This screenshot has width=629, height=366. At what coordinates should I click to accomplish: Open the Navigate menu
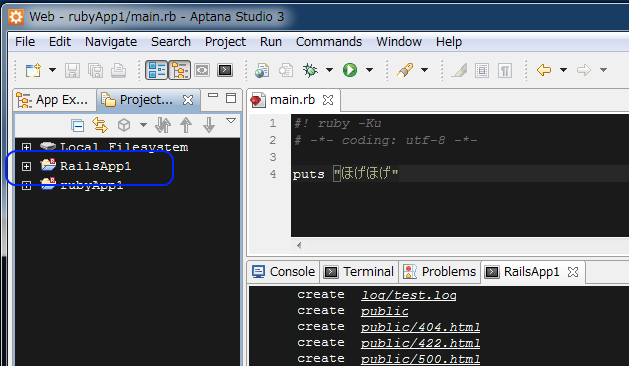(111, 41)
